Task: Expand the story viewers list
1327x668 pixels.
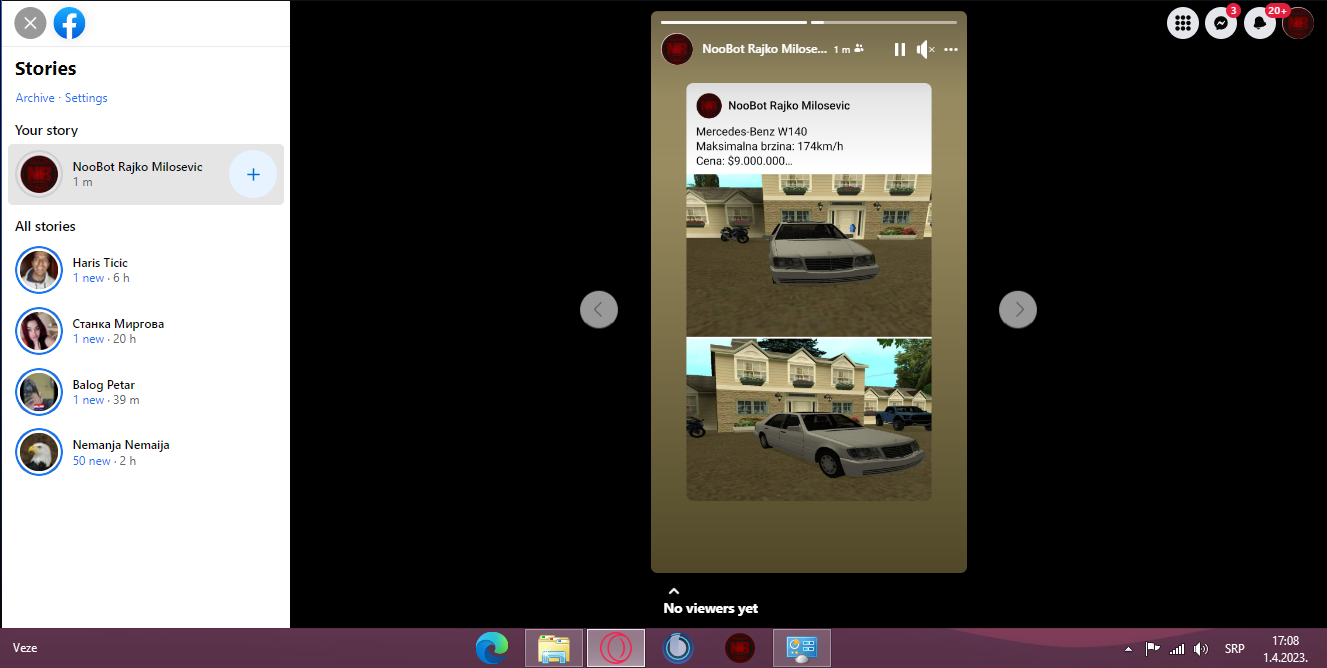Action: tap(674, 592)
